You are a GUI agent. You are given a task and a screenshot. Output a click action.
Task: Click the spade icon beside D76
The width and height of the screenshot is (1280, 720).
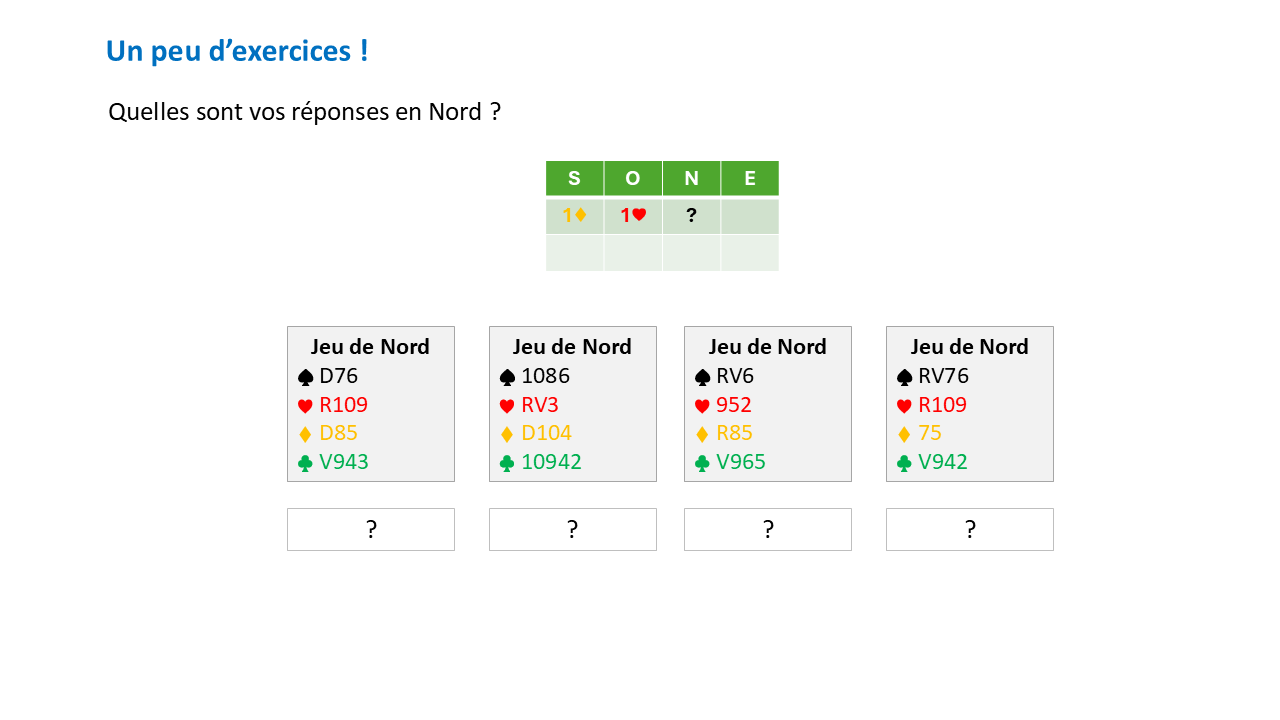coord(306,377)
